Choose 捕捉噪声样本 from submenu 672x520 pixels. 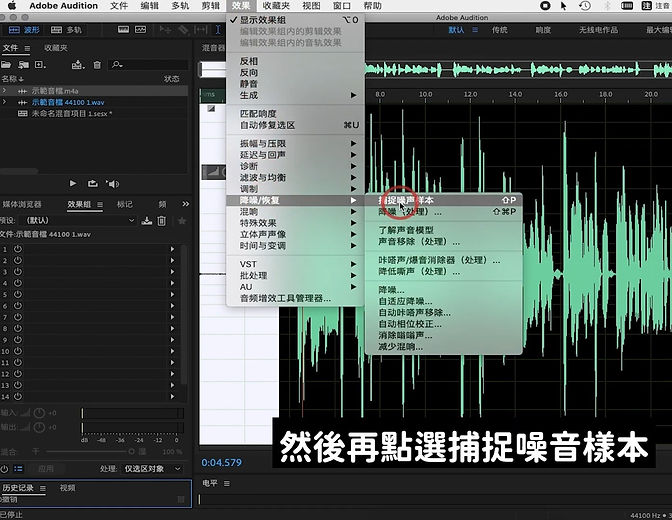pyautogui.click(x=443, y=200)
